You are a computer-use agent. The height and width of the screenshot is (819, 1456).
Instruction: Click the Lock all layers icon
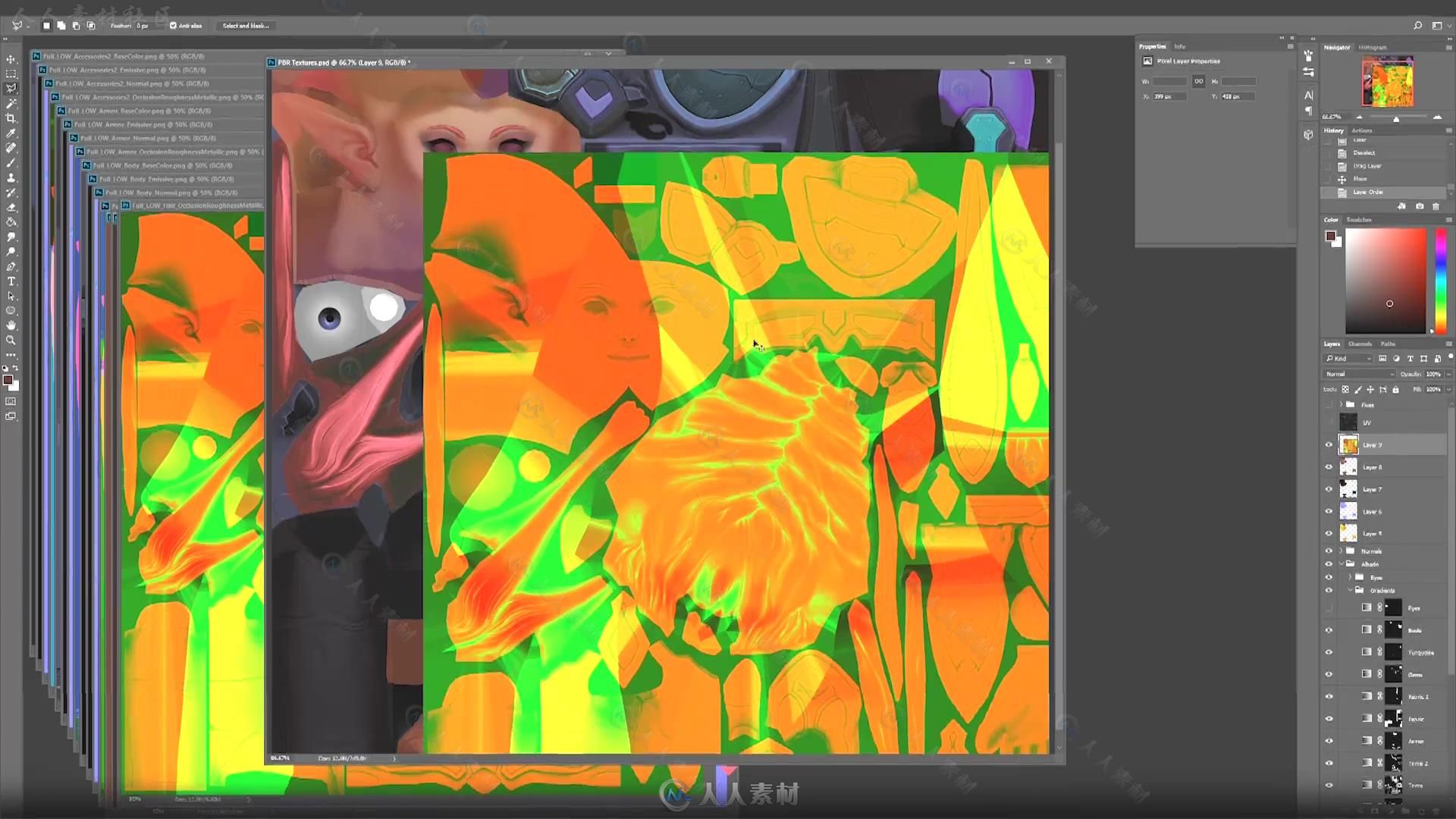[x=1395, y=390]
